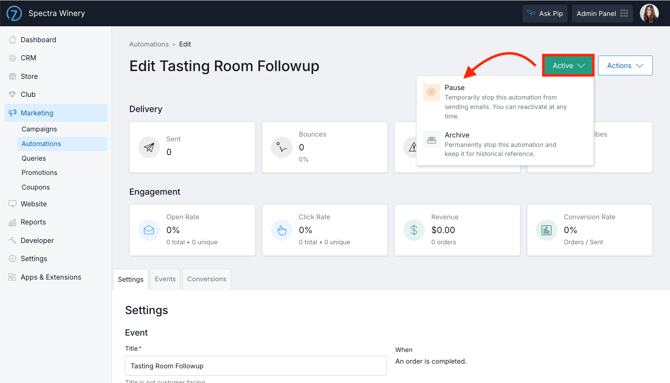Switch to the Conversions tab
Screen dimensions: 670x383
206,279
